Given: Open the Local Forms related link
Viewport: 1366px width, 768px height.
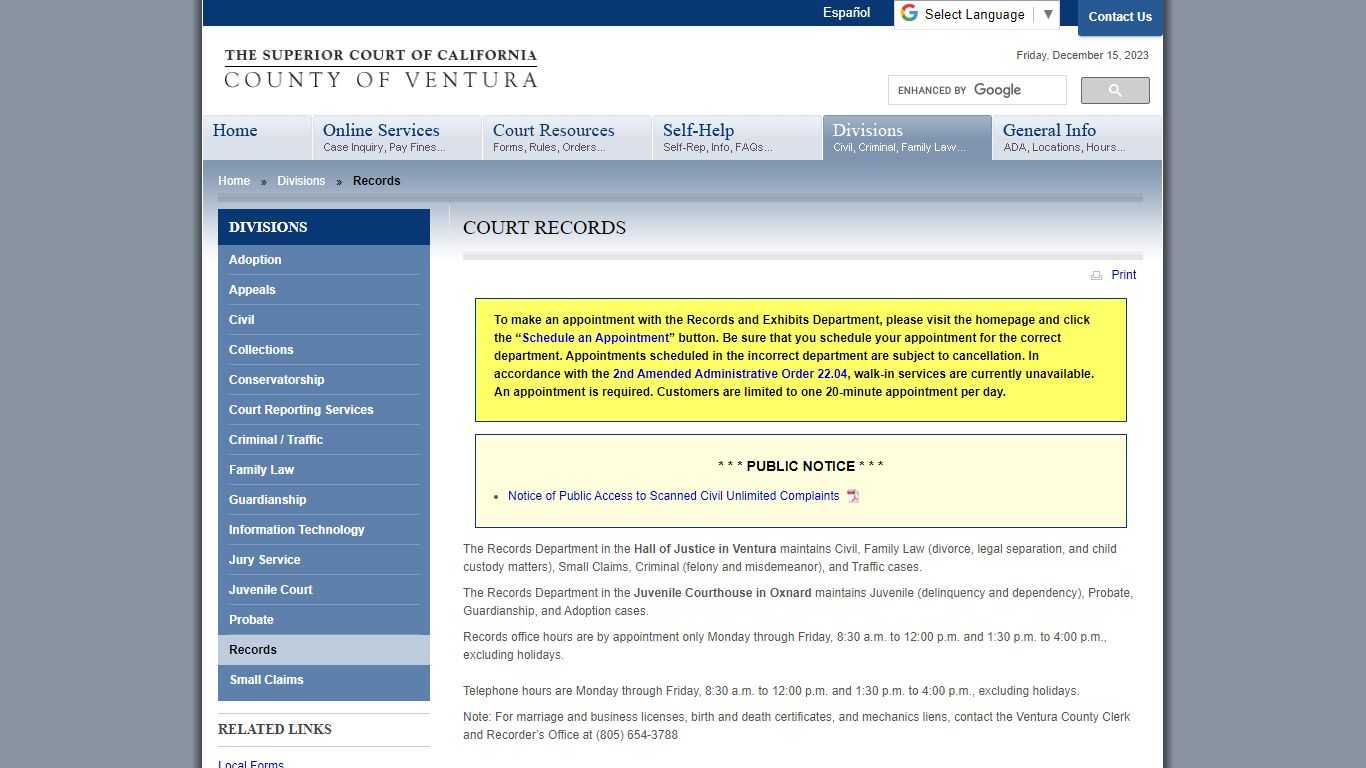Looking at the screenshot, I should tap(251, 763).
